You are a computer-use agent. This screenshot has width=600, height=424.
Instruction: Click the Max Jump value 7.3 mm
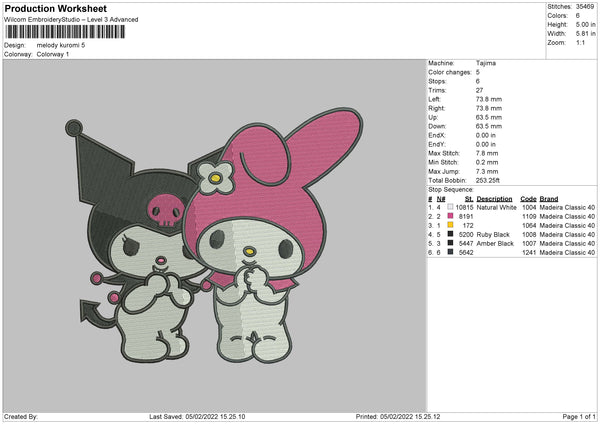click(x=487, y=171)
